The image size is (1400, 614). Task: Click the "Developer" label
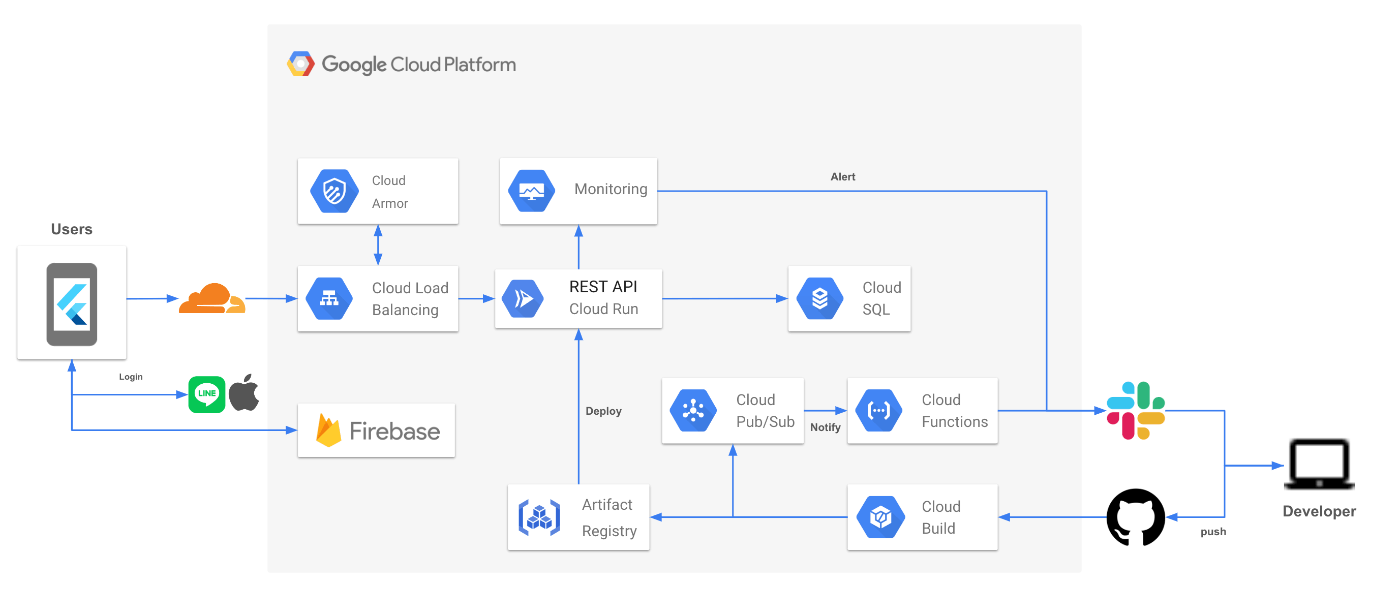1320,511
